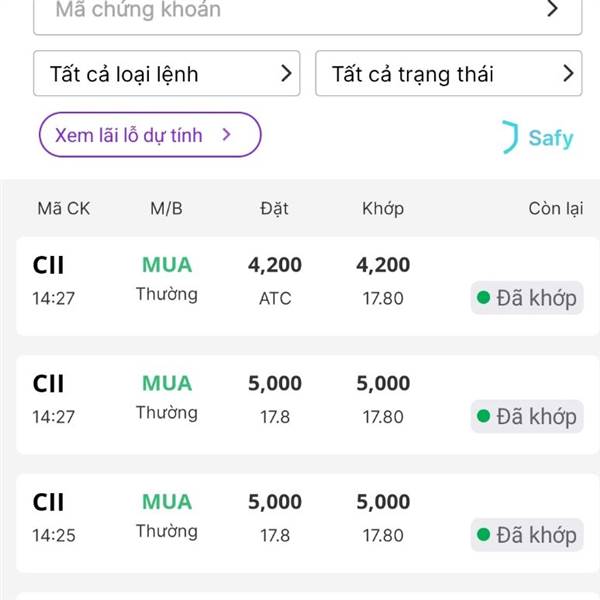The width and height of the screenshot is (600, 600).
Task: Click the Khớp column header
Action: coord(383,209)
